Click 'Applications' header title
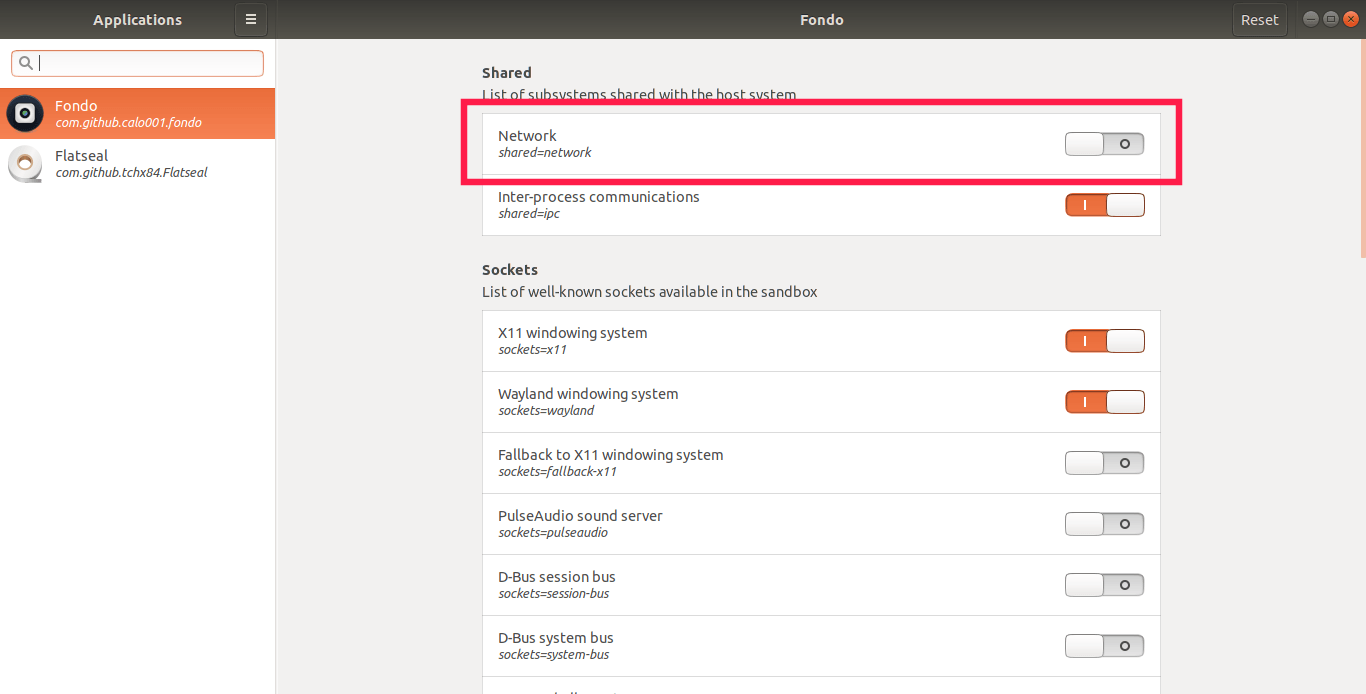This screenshot has height=694, width=1366. click(x=138, y=20)
